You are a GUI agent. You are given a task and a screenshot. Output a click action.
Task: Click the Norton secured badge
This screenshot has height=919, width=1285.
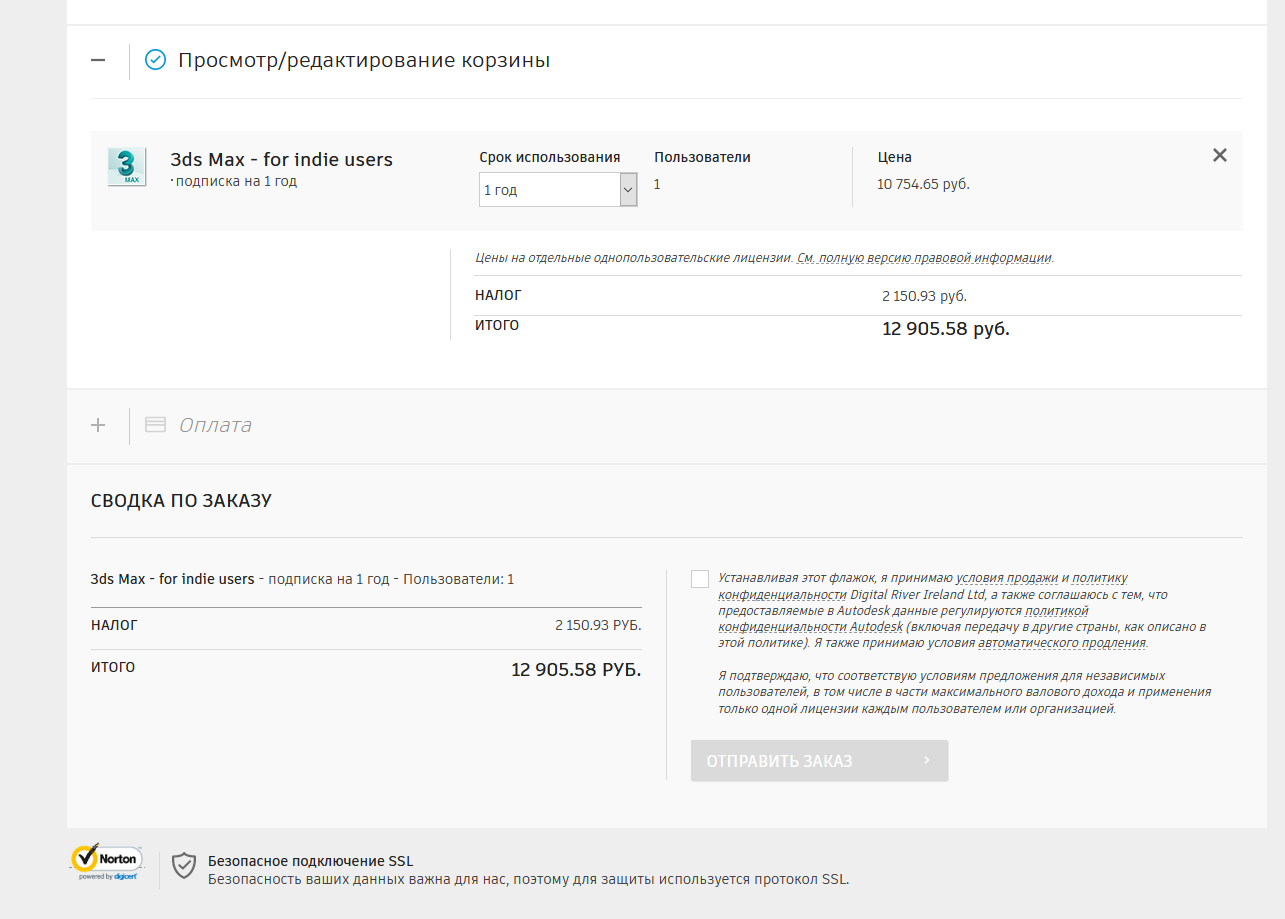(x=106, y=862)
